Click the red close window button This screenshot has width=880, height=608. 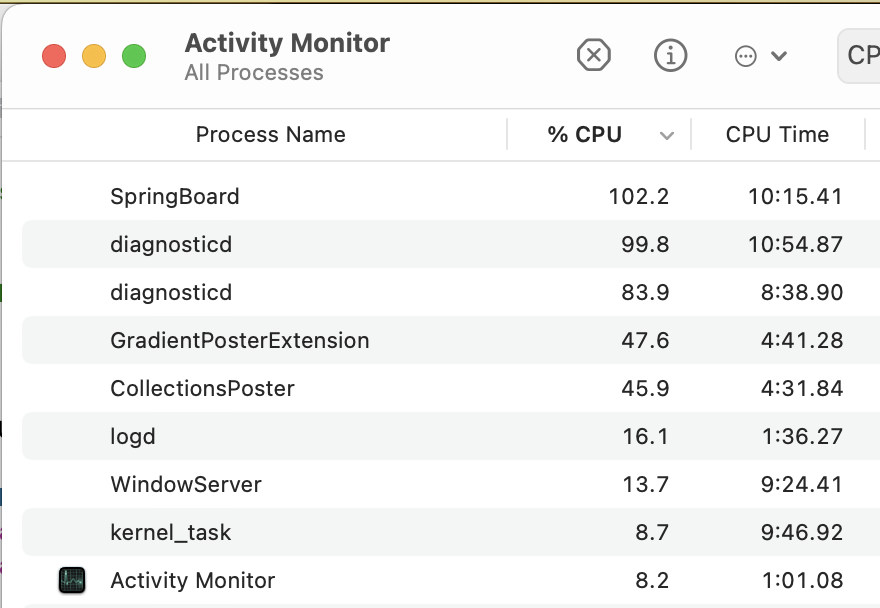(x=54, y=56)
